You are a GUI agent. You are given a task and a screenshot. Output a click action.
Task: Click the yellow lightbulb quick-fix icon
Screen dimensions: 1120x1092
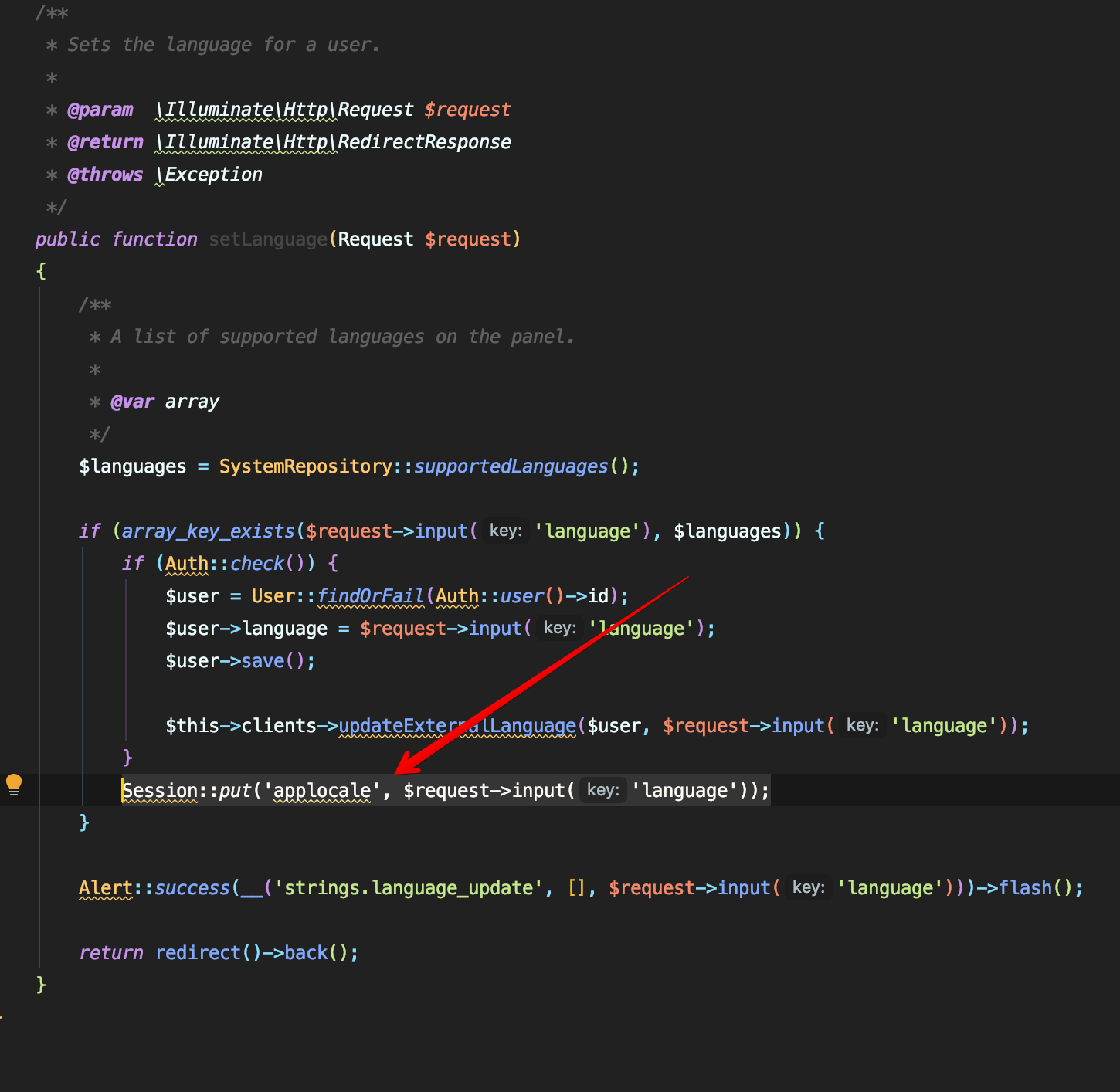[14, 785]
